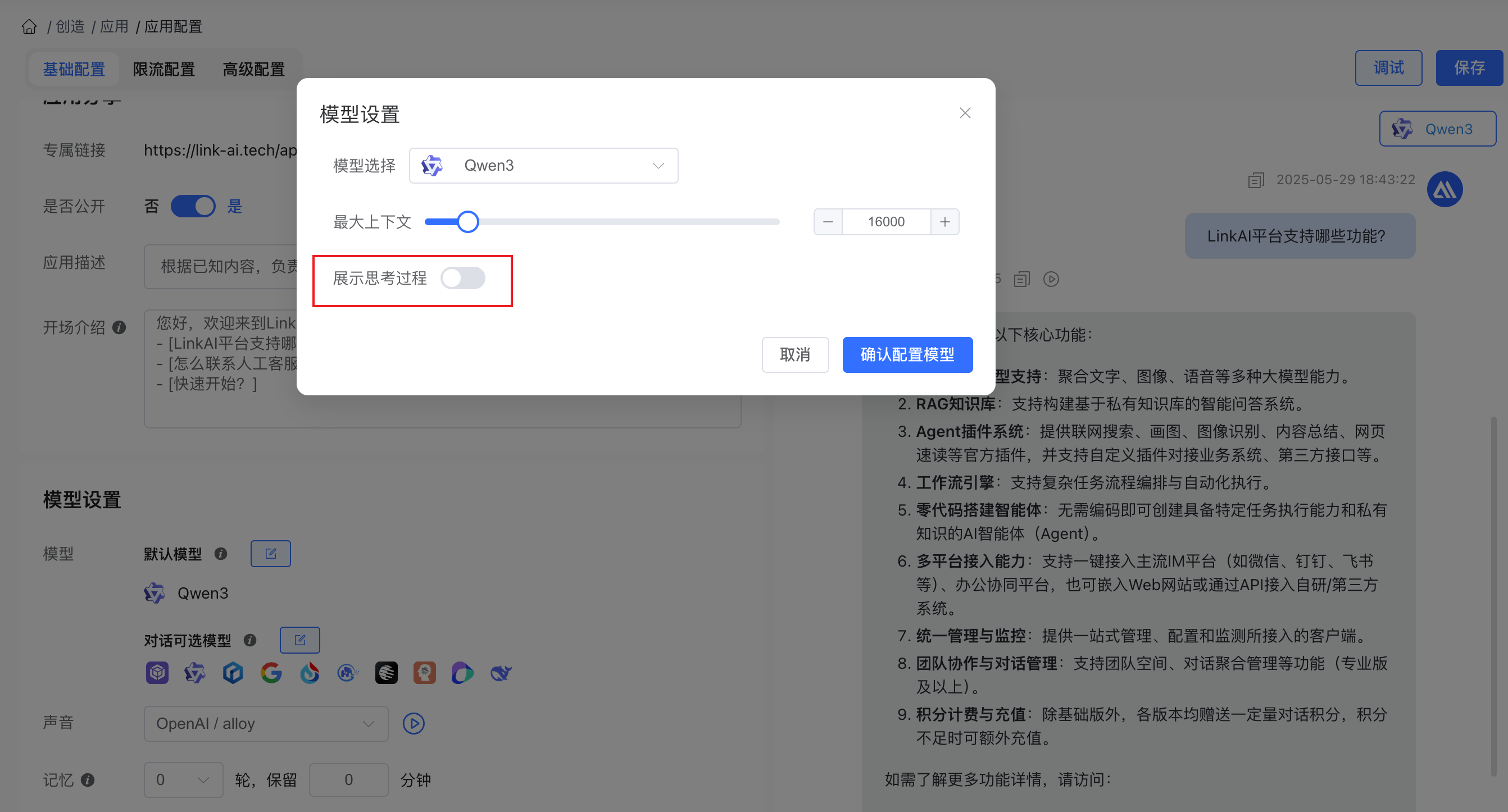Click the Qwen star icon in optional models
The image size is (1508, 812).
click(195, 673)
